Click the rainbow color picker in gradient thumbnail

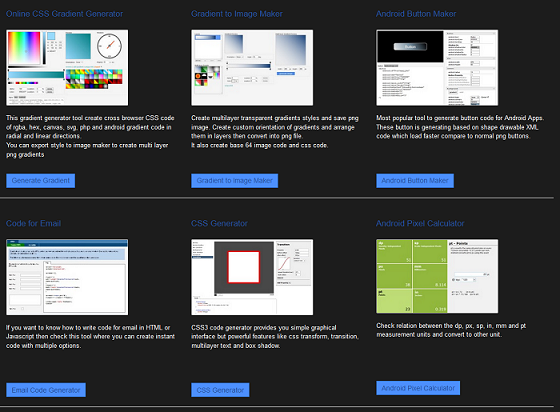[24, 48]
